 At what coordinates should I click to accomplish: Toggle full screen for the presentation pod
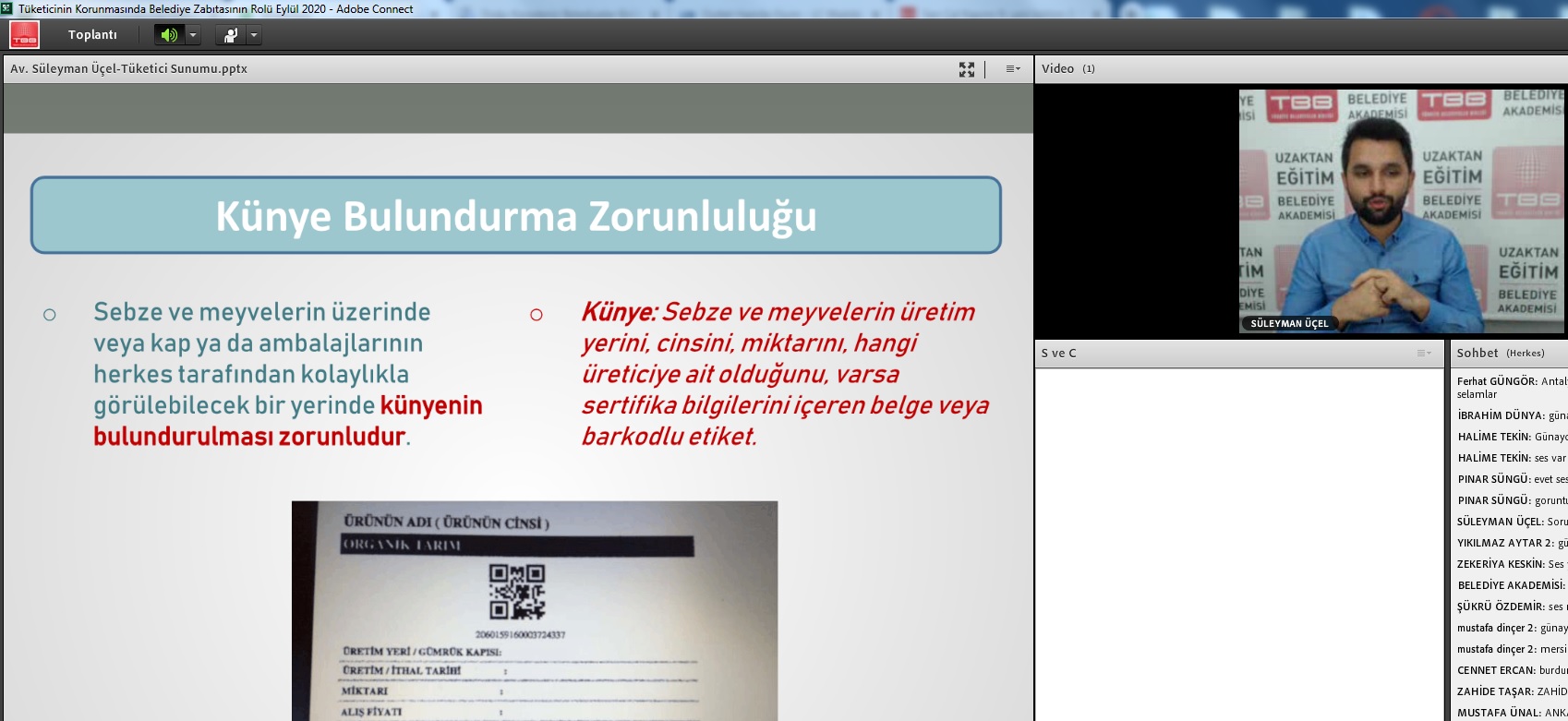click(967, 69)
